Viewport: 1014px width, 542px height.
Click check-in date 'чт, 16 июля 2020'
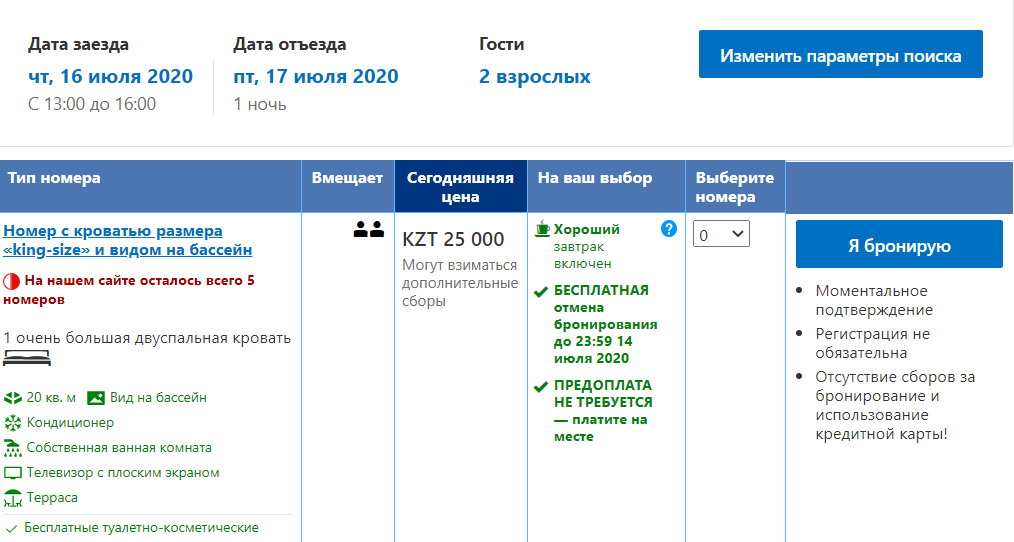[110, 77]
